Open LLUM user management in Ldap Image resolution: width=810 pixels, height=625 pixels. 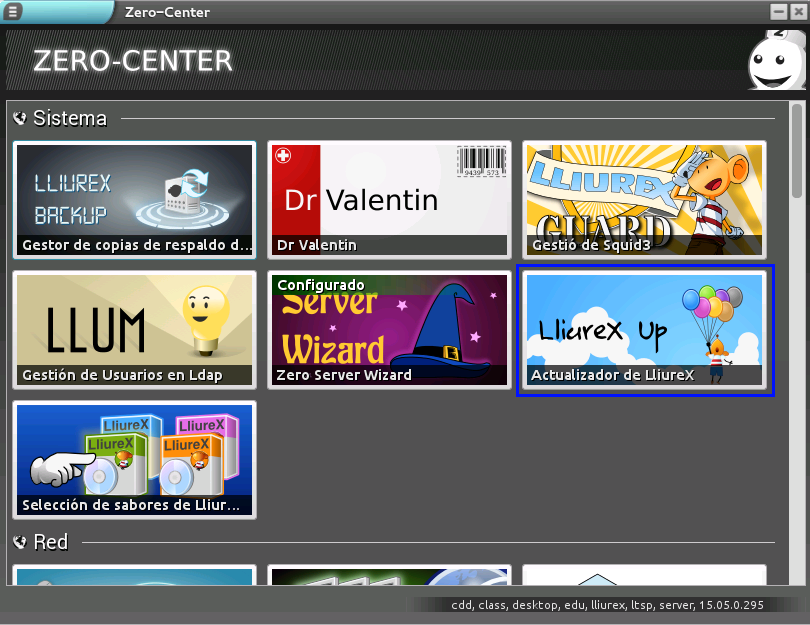pos(134,330)
